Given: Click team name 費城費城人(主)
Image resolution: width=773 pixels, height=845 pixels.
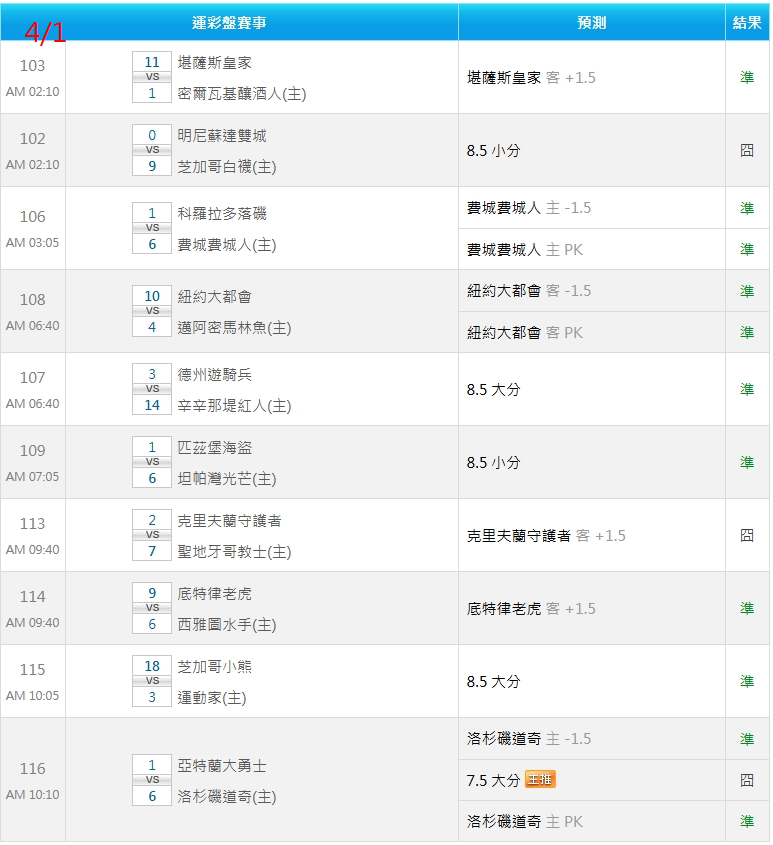Looking at the screenshot, I should coord(227,245).
